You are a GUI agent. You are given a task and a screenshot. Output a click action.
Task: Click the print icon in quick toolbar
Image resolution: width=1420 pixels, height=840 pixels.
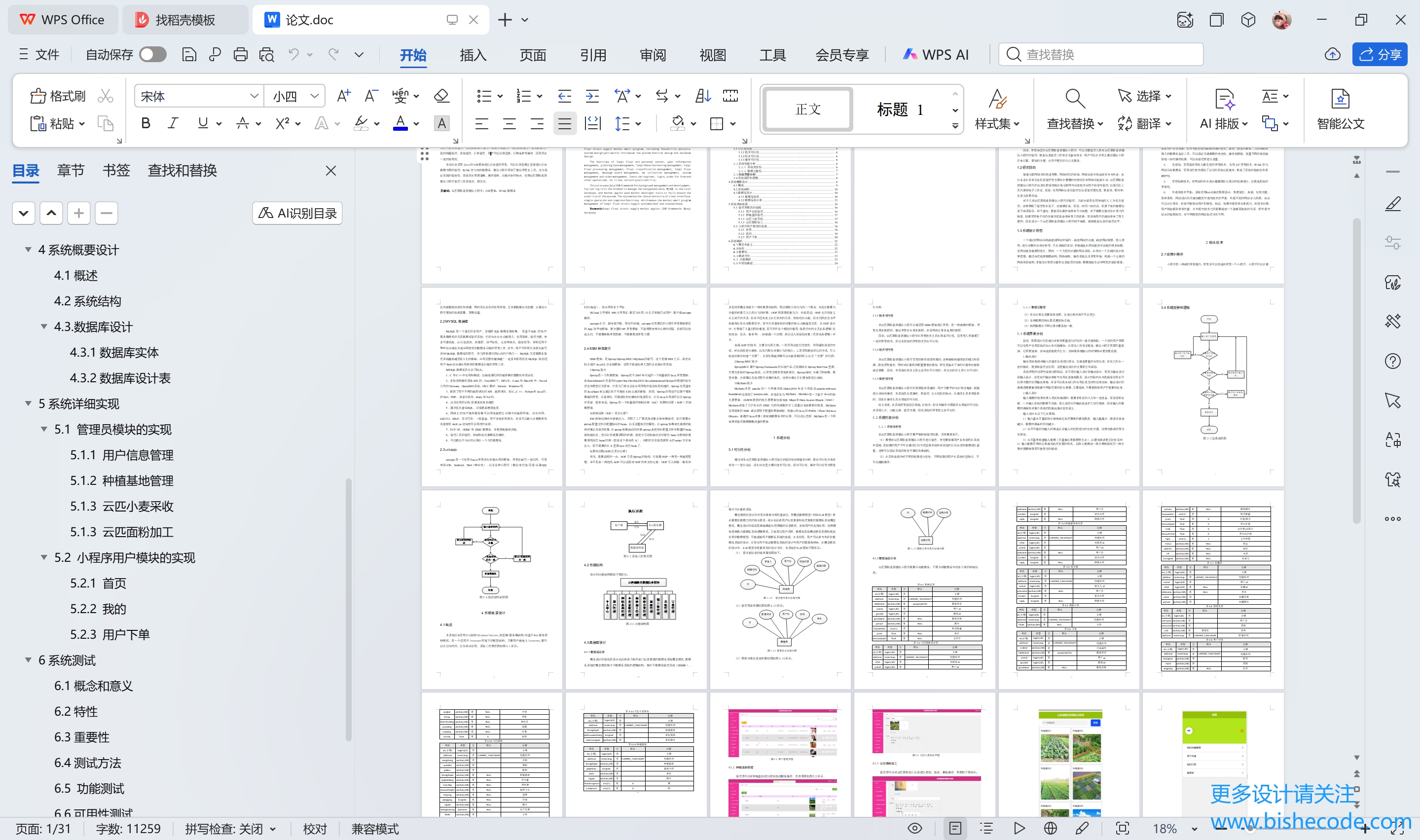[241, 55]
